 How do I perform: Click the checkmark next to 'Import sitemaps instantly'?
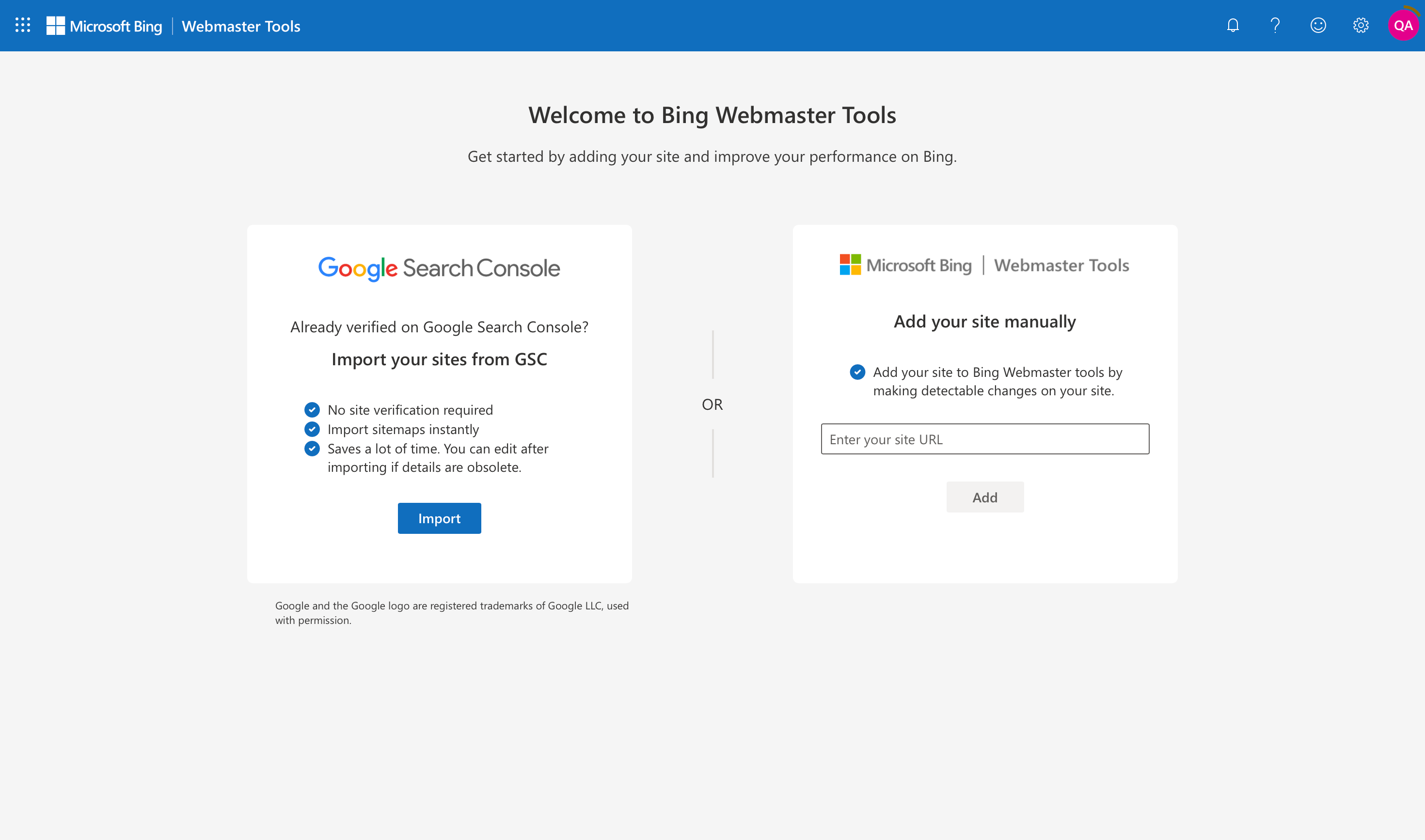(312, 429)
